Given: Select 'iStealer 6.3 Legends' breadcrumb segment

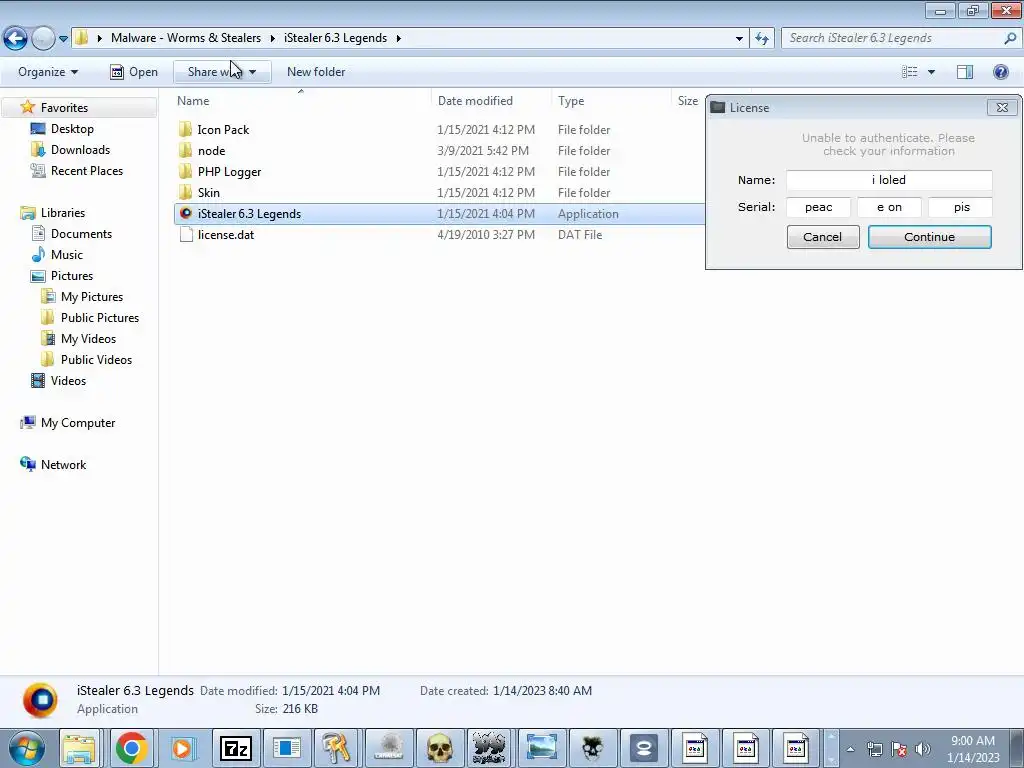Looking at the screenshot, I should (335, 38).
